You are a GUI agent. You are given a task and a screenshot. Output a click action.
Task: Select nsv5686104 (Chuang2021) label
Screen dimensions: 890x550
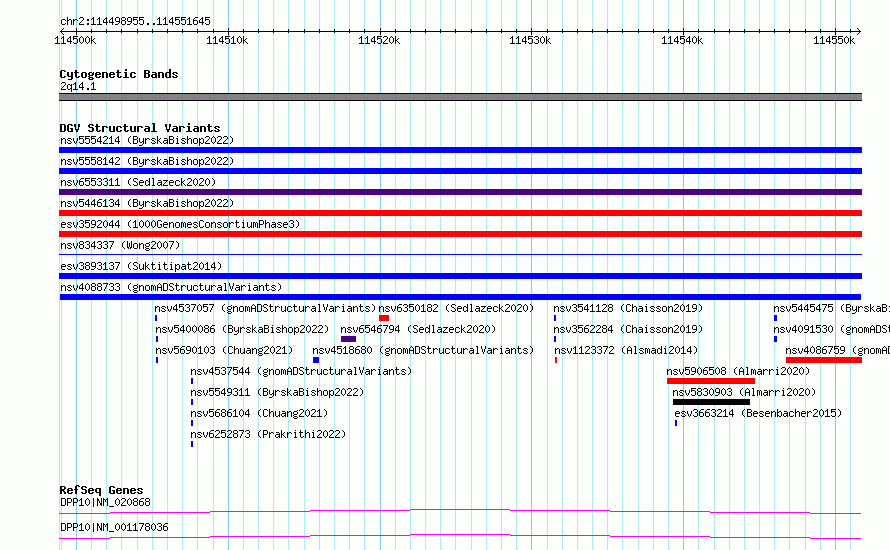tap(259, 413)
